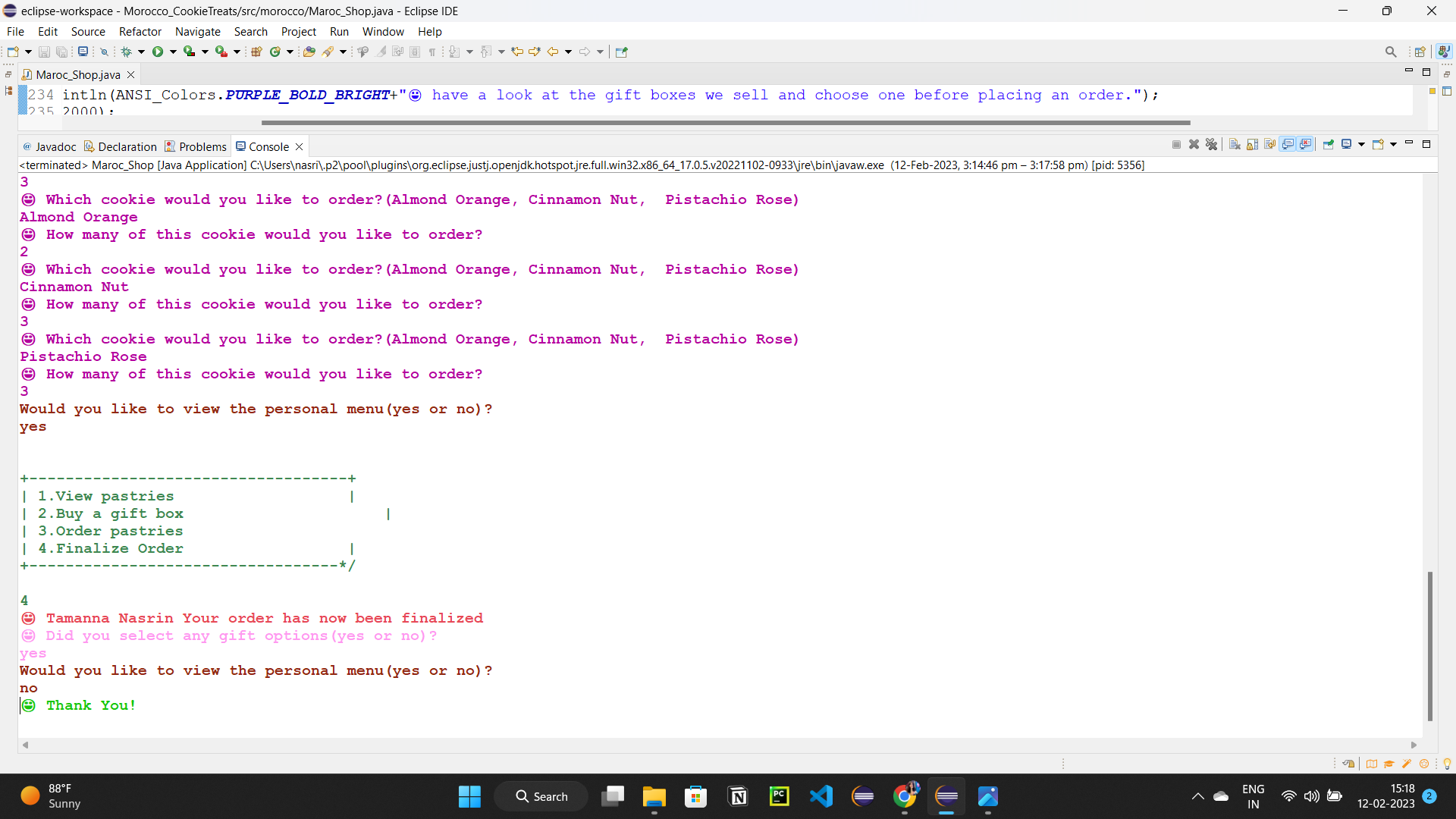Click the console vertical scrollbar thumb
Screen dimensions: 1456x819
pos(1429,645)
